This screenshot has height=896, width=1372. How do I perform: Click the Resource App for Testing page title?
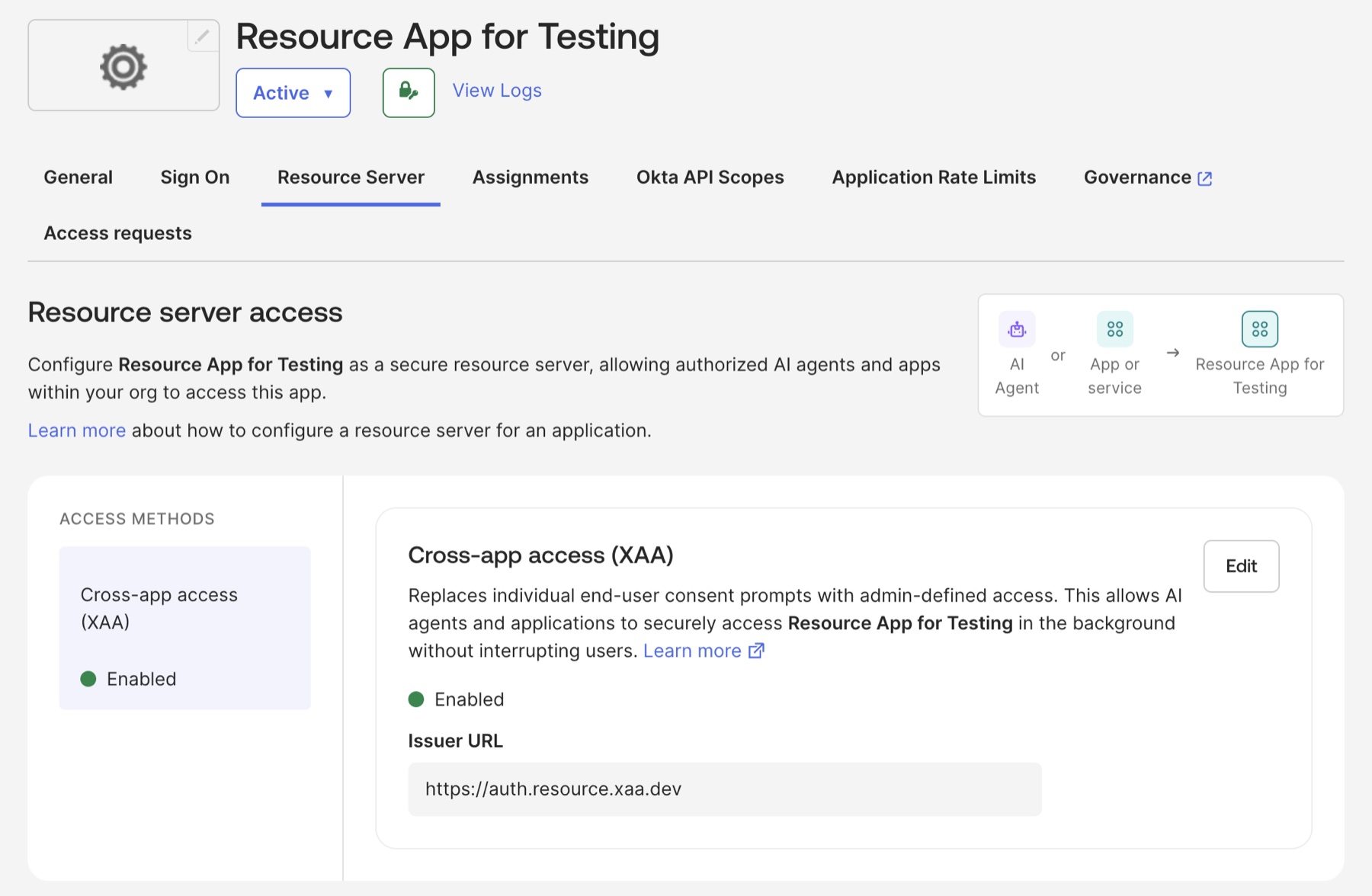447,37
